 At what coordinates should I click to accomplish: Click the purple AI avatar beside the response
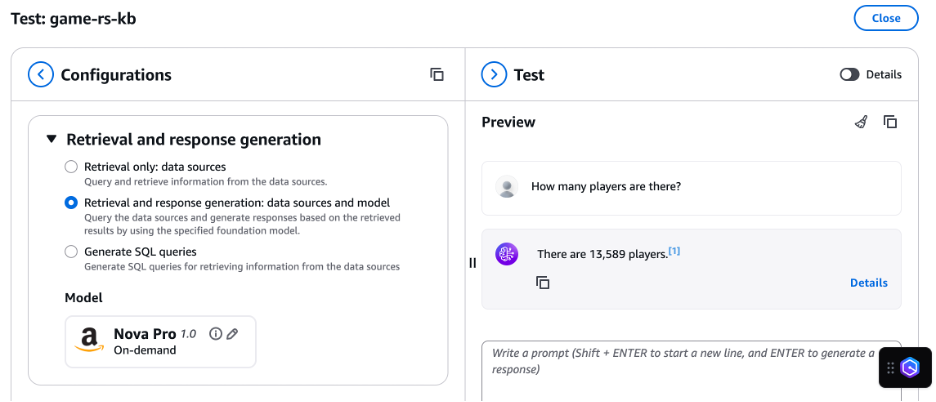[507, 254]
